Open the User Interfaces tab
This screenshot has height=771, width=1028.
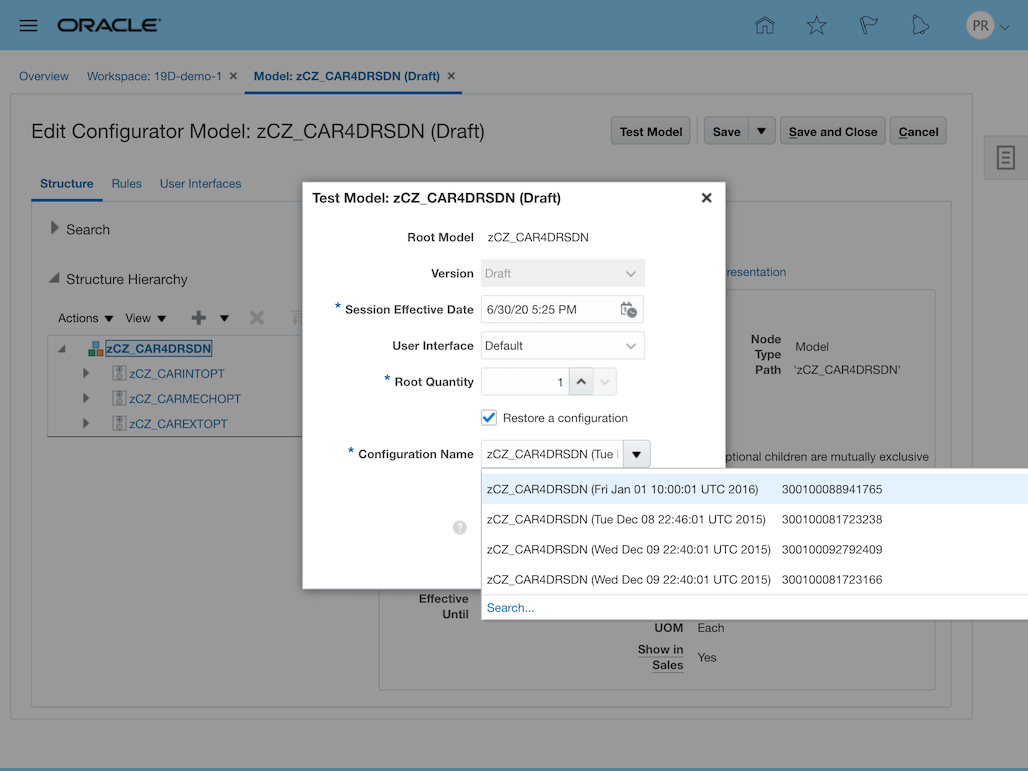point(200,183)
